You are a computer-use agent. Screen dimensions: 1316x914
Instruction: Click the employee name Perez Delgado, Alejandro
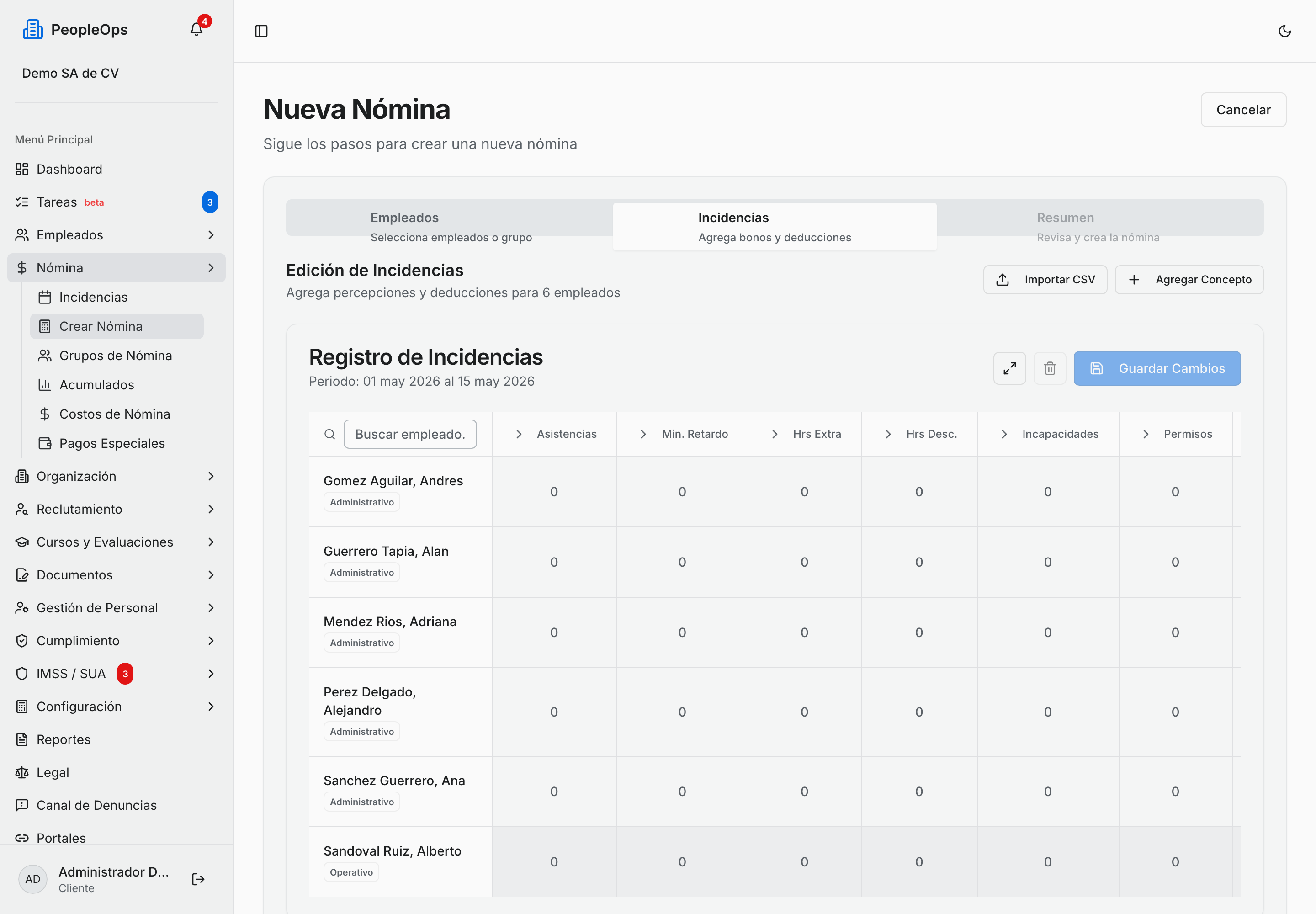click(x=370, y=701)
